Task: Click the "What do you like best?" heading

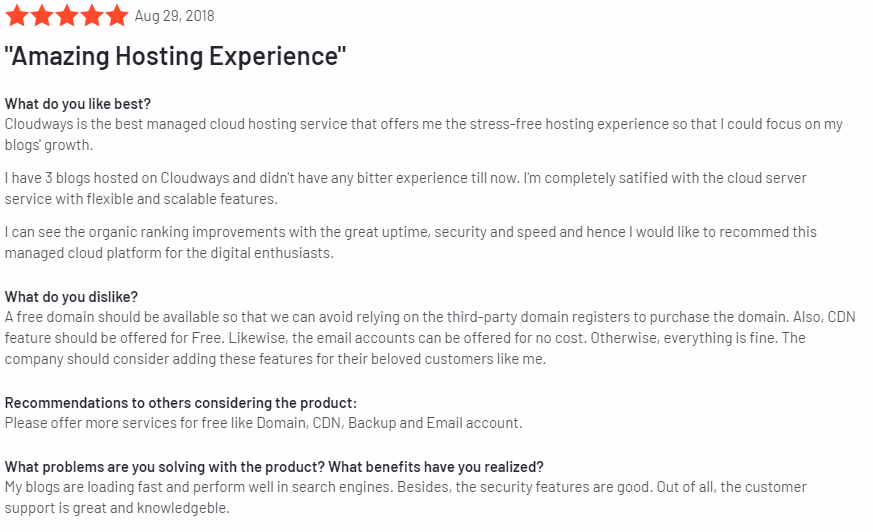Action: [x=78, y=104]
